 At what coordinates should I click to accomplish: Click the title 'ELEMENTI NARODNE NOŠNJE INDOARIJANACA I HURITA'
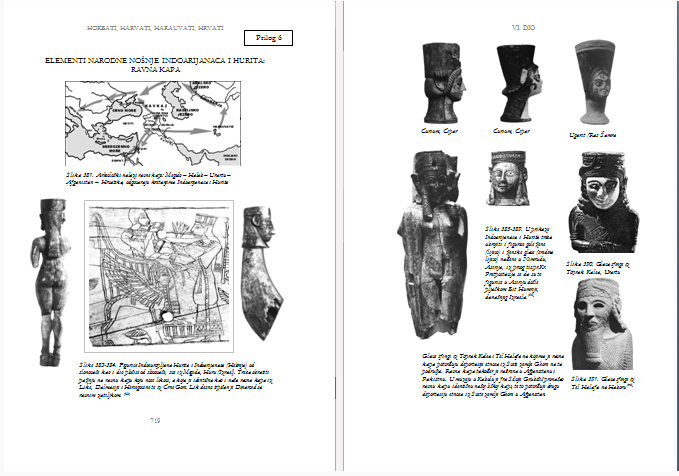point(155,61)
